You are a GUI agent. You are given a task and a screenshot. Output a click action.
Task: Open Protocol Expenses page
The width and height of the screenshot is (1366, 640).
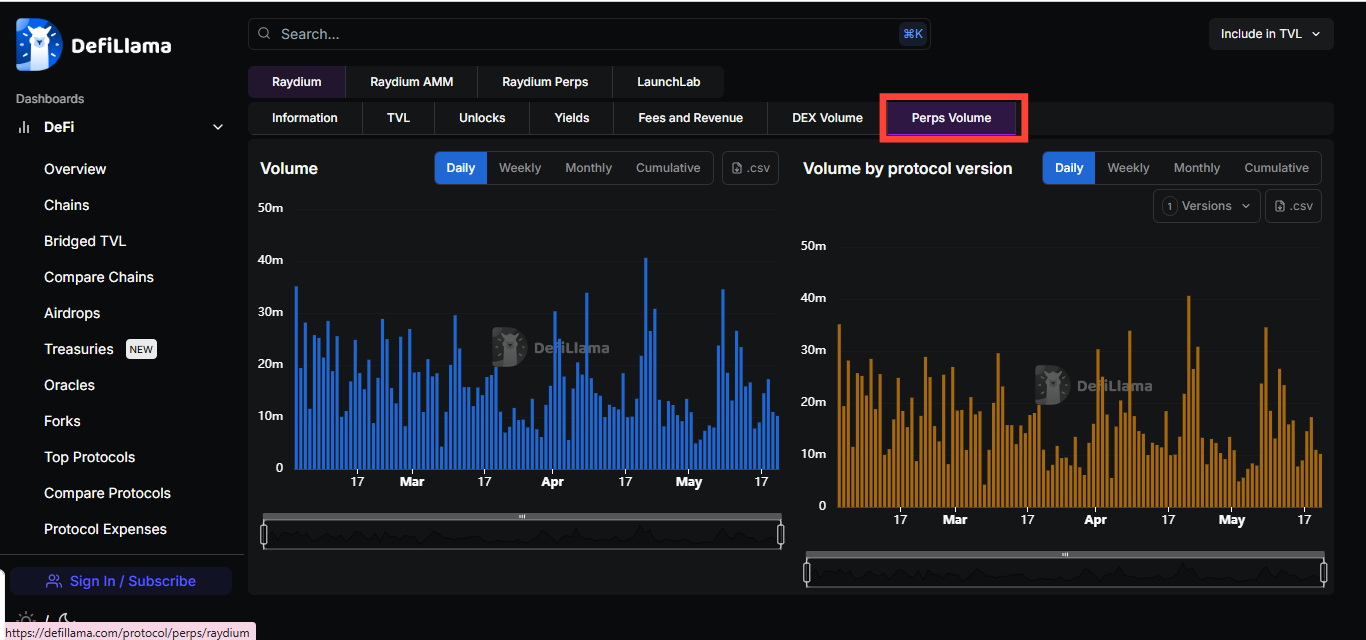coord(105,529)
